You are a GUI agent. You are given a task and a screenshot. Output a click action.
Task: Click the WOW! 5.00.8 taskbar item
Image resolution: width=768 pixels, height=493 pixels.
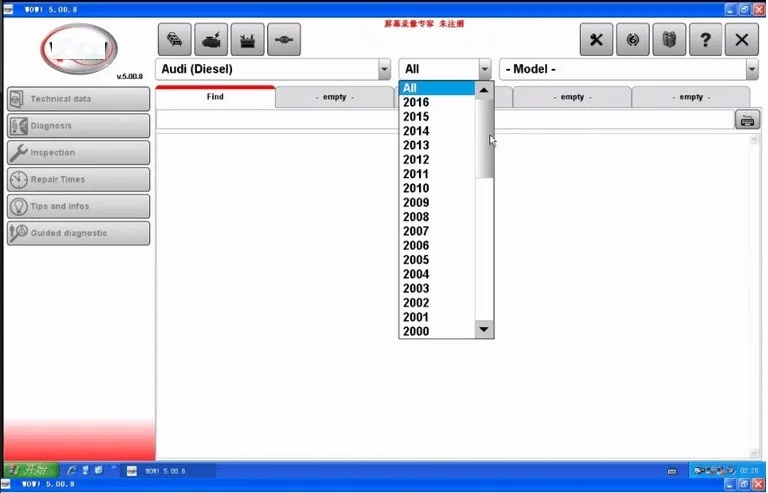168,471
